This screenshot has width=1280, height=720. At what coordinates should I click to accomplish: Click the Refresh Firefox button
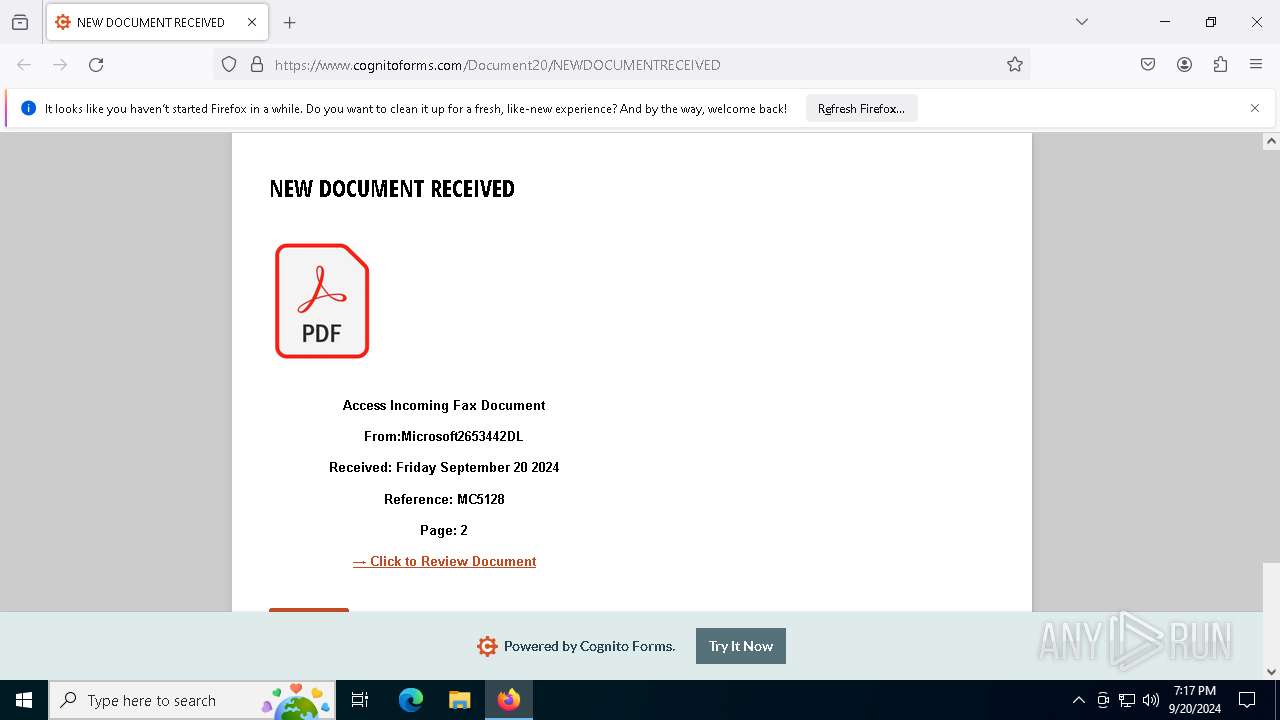tap(861, 109)
